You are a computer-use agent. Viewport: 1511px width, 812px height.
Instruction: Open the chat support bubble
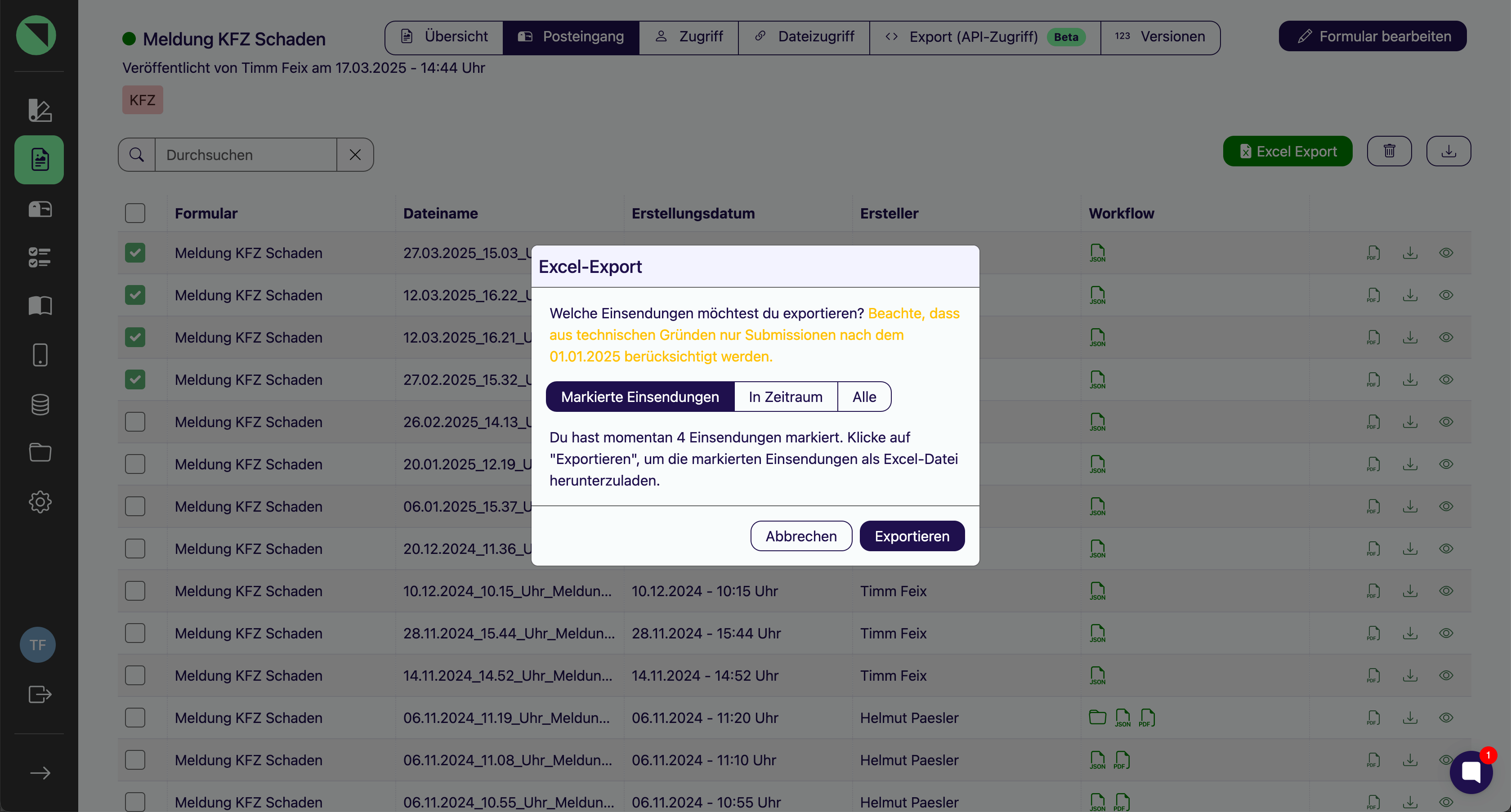tap(1471, 772)
